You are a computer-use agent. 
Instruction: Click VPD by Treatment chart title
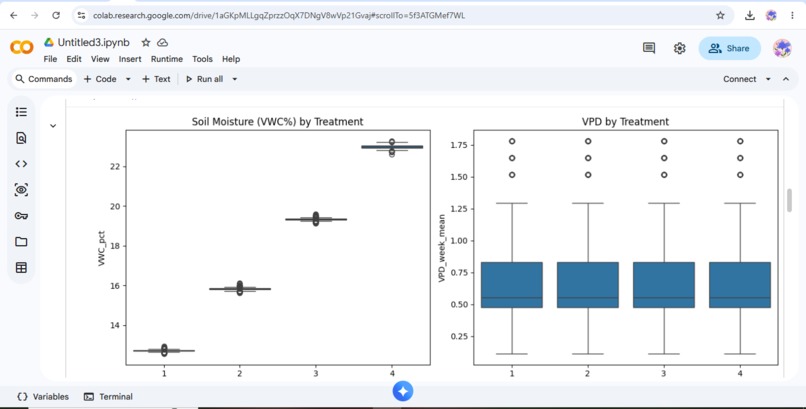(x=625, y=122)
